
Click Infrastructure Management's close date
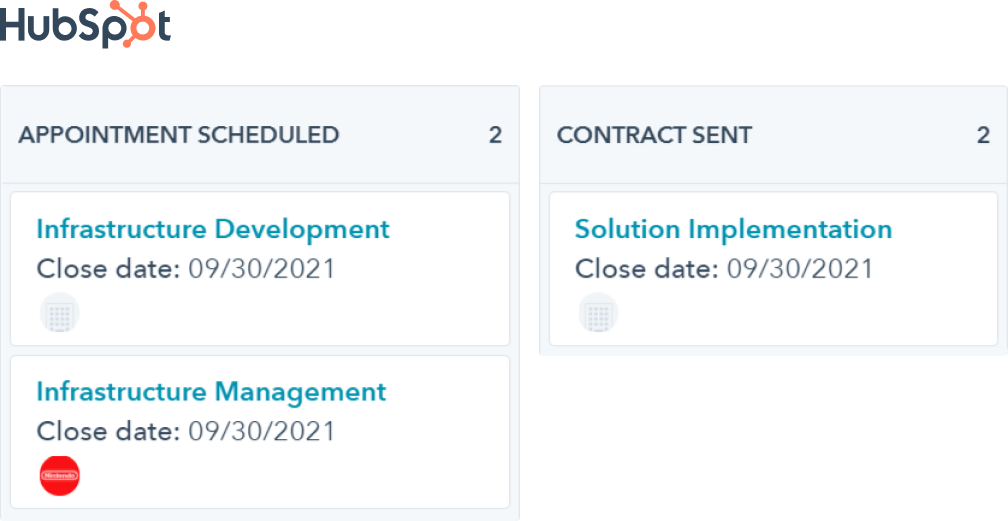(262, 431)
